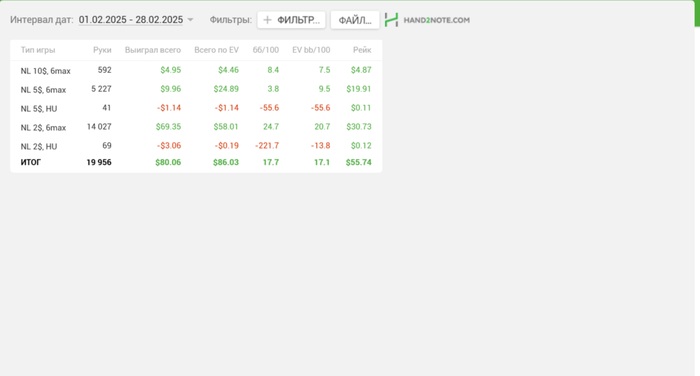Click the ИТОГ total row label

point(30,163)
